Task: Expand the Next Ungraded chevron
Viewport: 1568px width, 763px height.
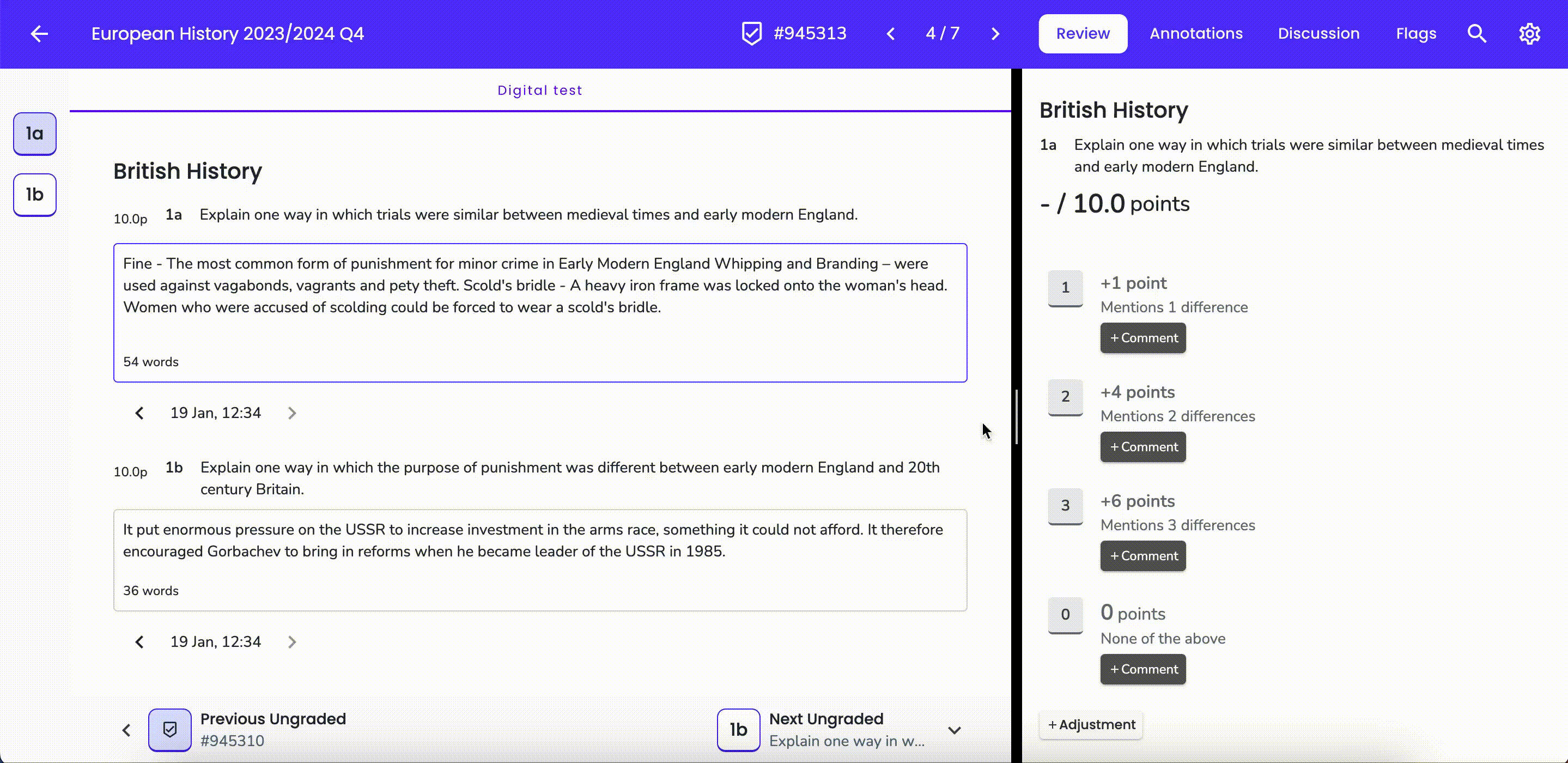Action: (955, 730)
